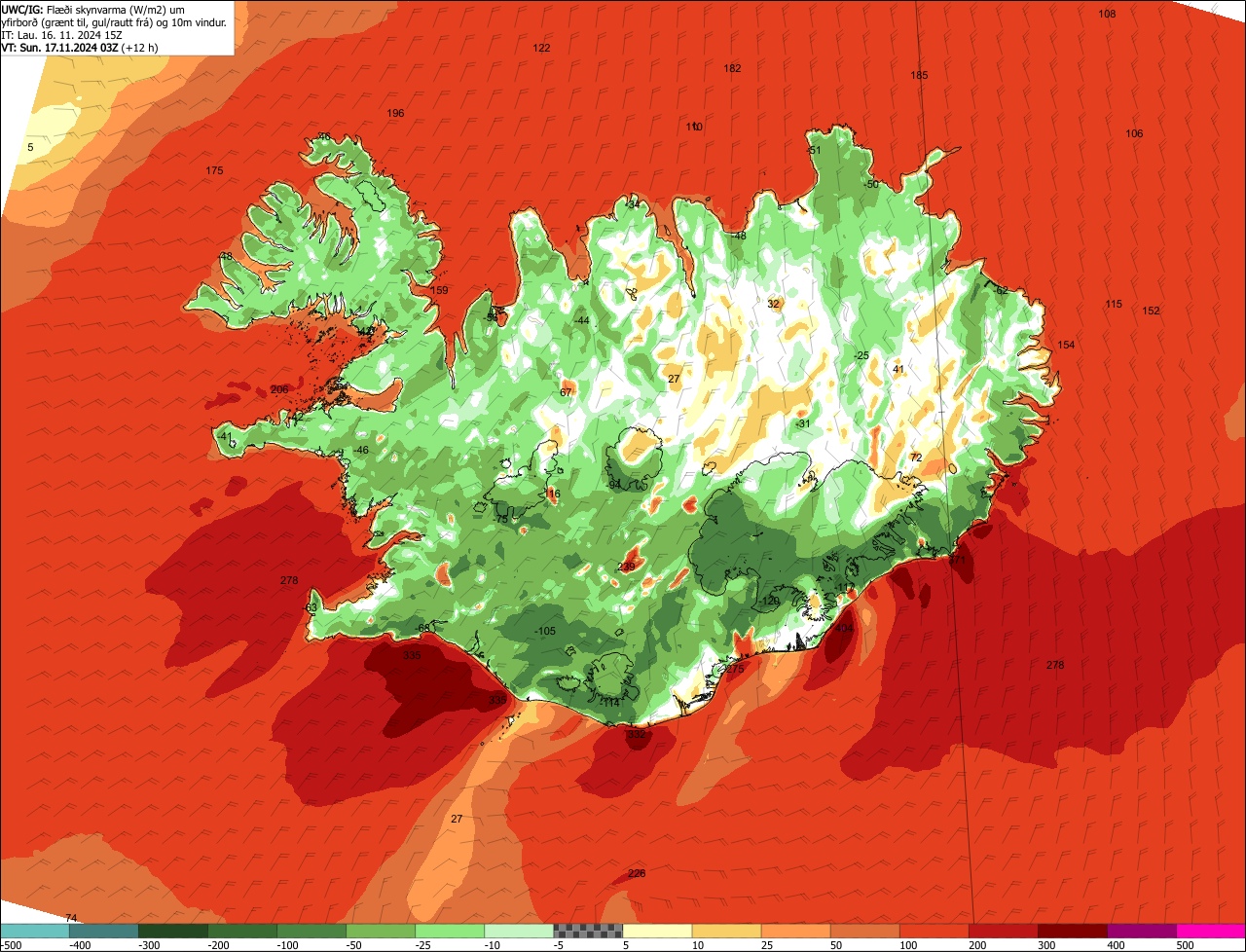Click the legend swatch between -100 and -50
The width and height of the screenshot is (1246, 952).
coord(311,931)
